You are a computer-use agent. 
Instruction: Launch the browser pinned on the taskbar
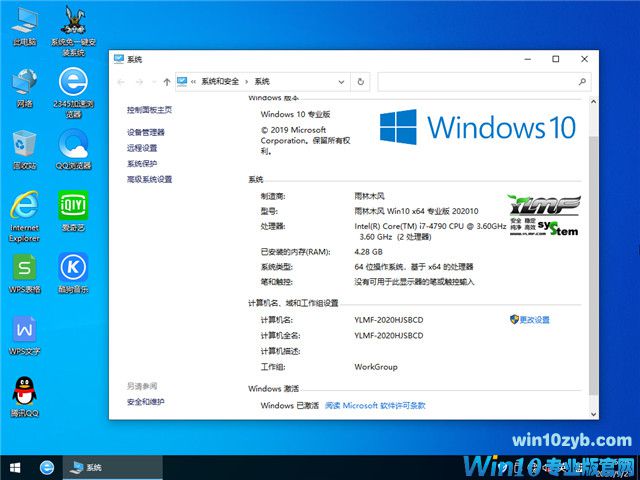(47, 467)
